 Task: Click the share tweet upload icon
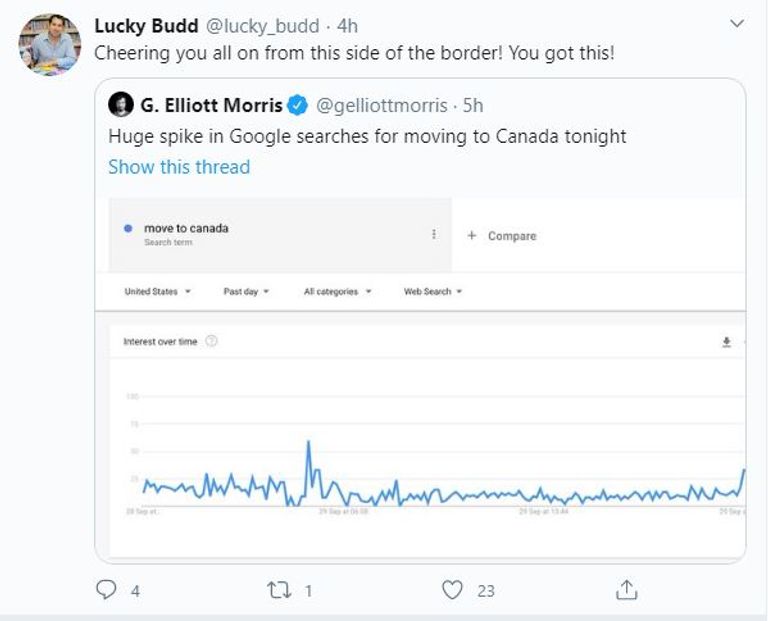tap(627, 590)
